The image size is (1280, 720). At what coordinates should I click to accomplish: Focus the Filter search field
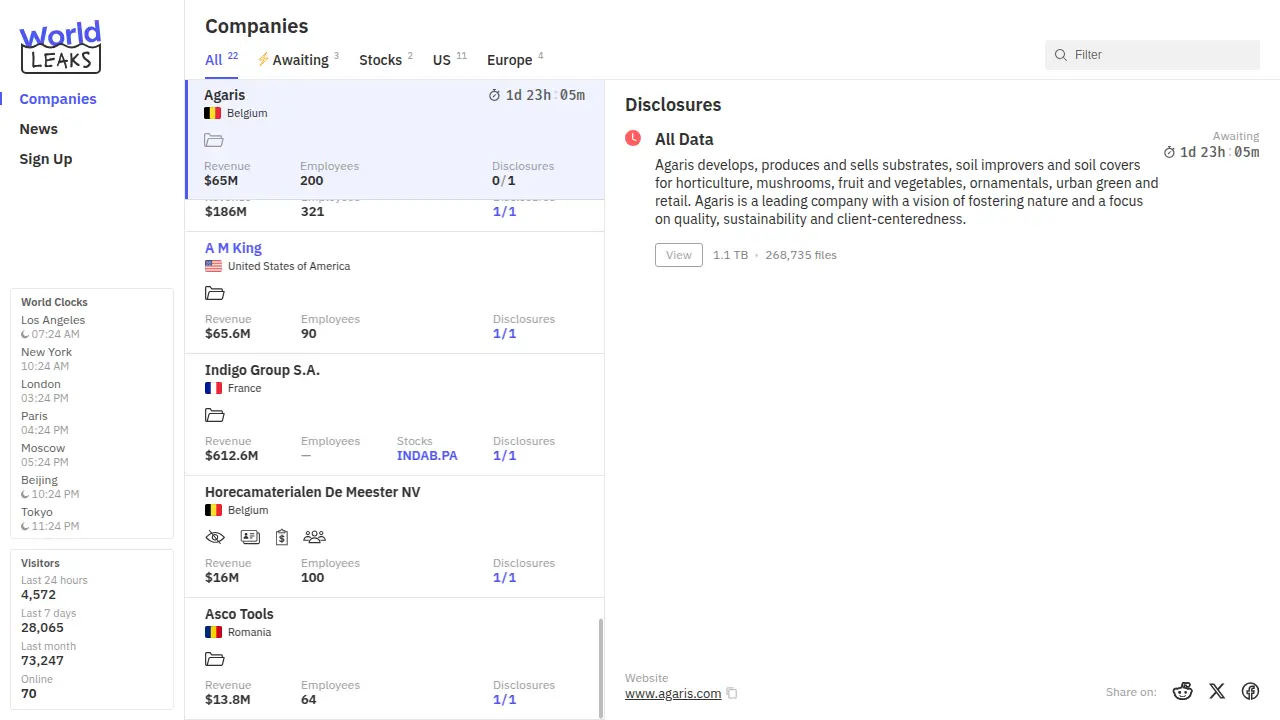[1160, 55]
